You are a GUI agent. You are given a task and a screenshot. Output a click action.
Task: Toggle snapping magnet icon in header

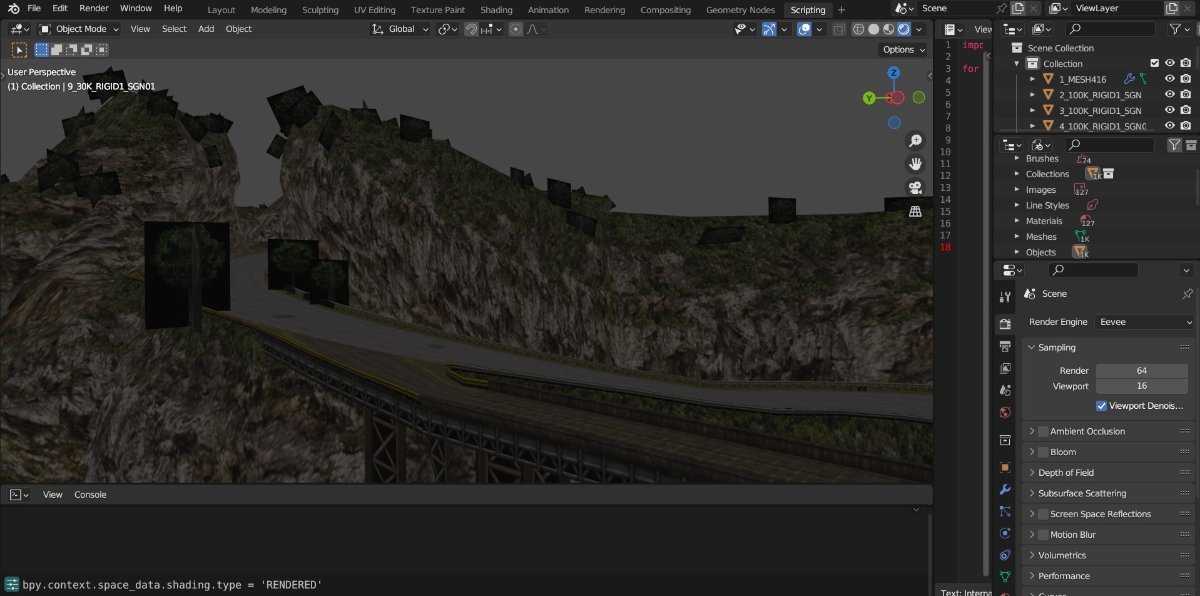point(470,29)
